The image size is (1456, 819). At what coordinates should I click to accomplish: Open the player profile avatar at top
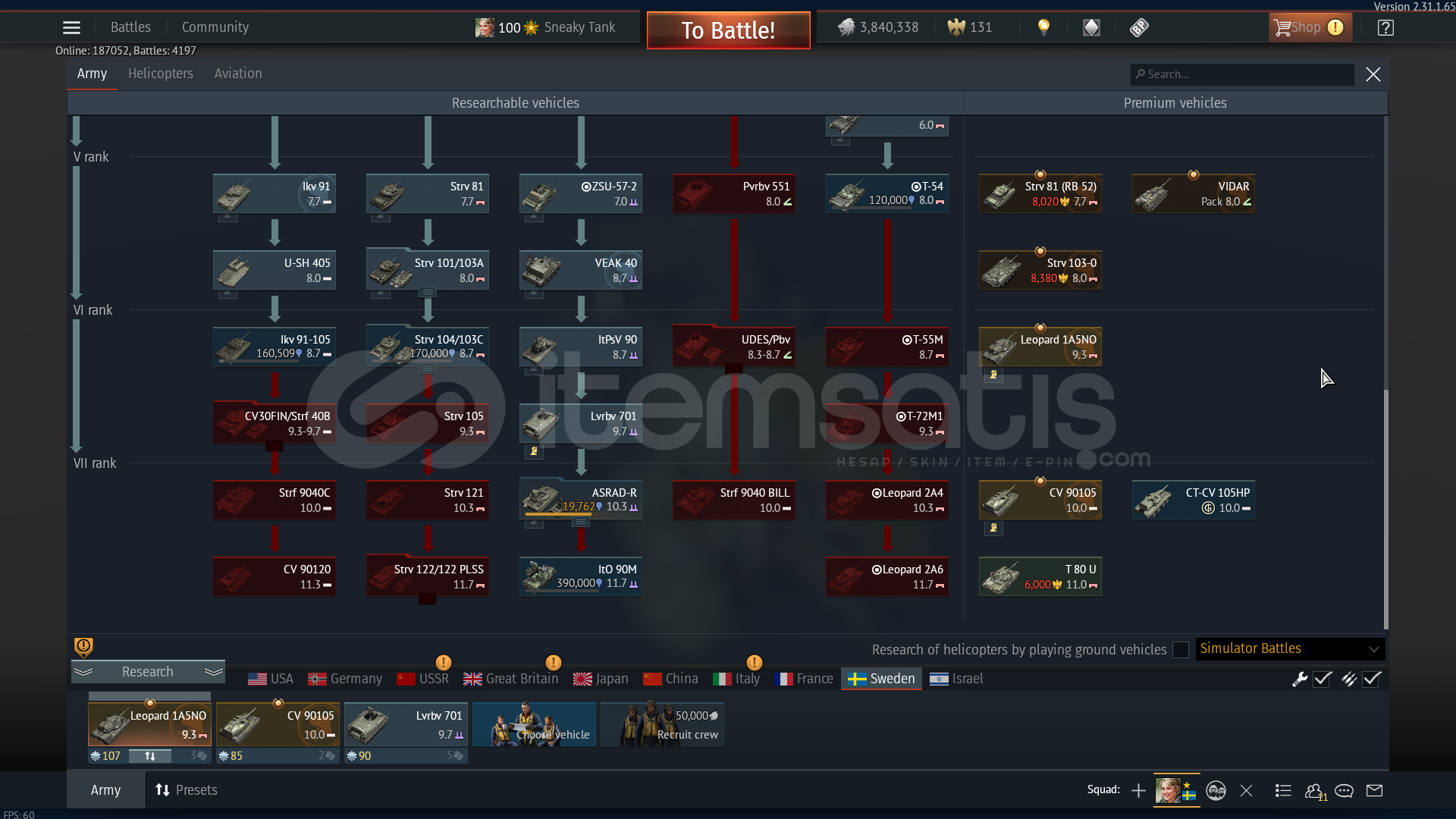485,28
